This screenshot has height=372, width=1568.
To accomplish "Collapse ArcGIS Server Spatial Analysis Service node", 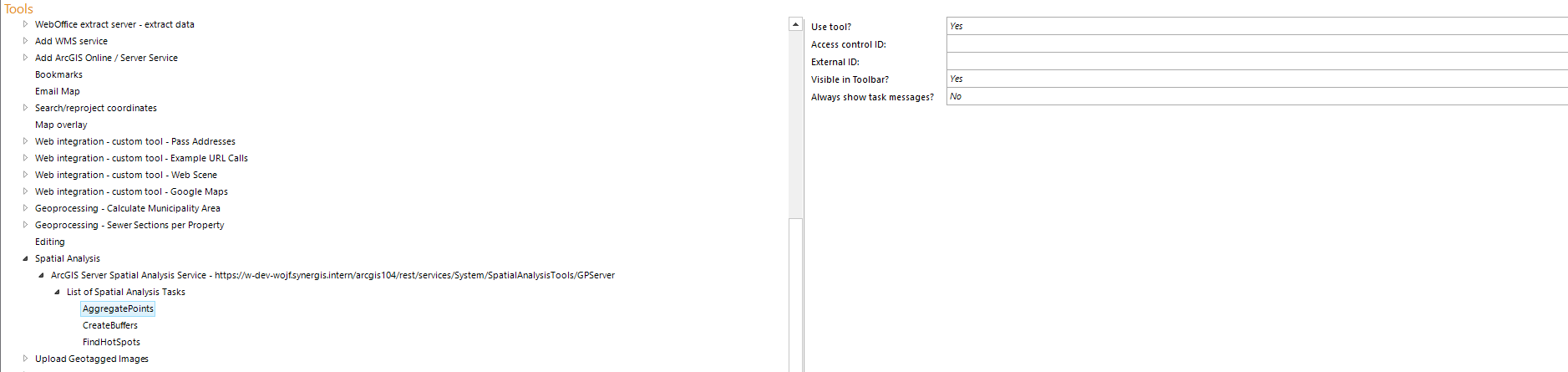I will click(x=41, y=275).
